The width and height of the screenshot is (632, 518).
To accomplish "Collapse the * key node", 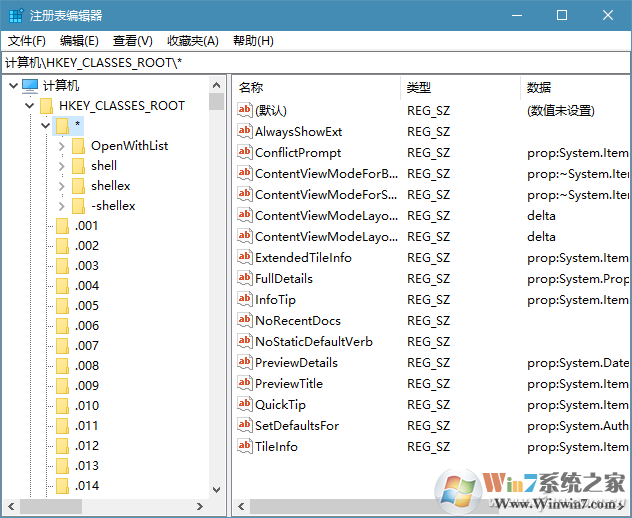I will 46,126.
